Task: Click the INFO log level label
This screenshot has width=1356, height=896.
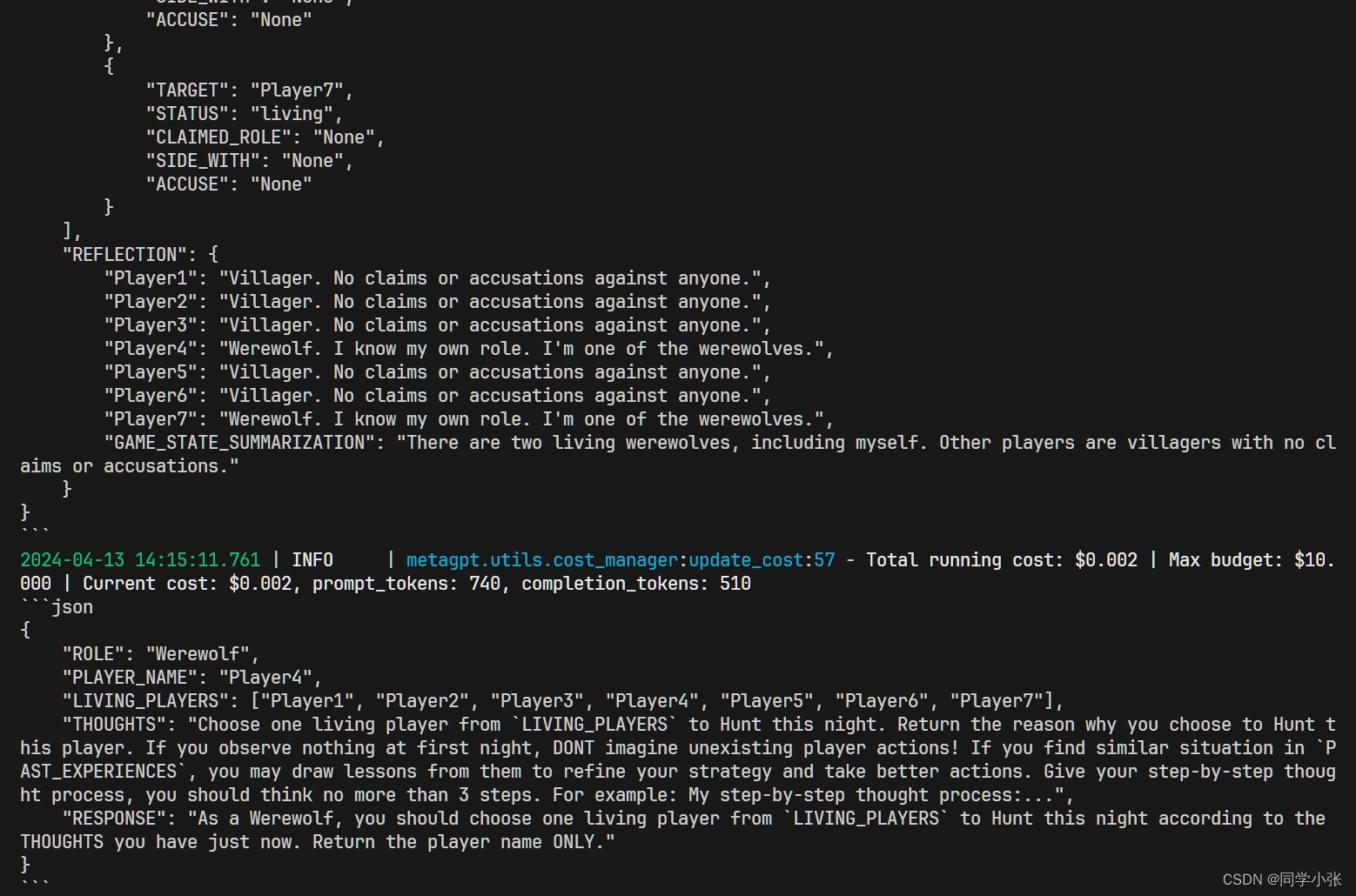Action: click(x=312, y=560)
